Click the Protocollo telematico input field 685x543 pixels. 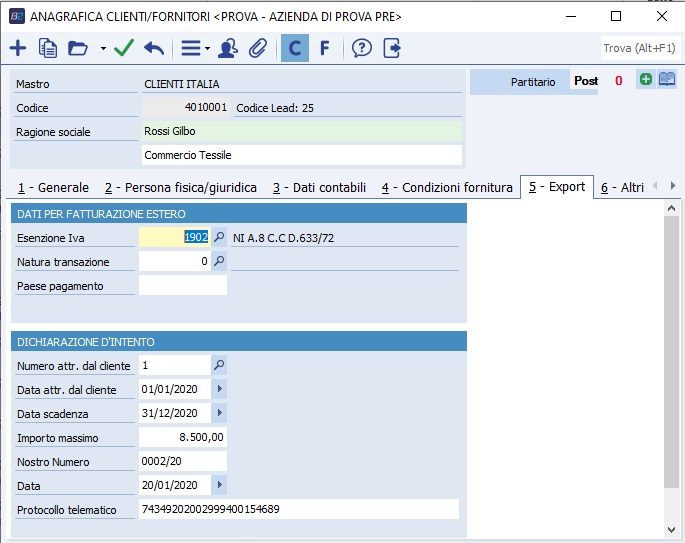pos(298,510)
